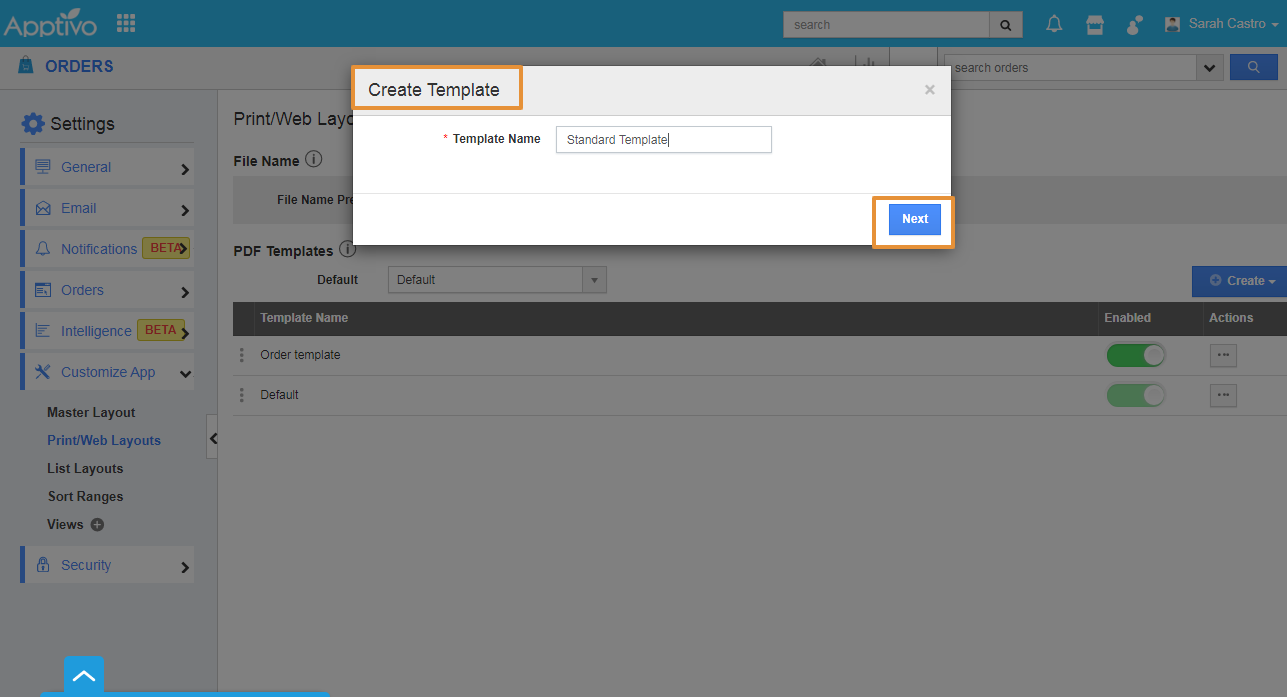This screenshot has width=1287, height=697.
Task: Click the Default row name
Action: click(x=279, y=395)
